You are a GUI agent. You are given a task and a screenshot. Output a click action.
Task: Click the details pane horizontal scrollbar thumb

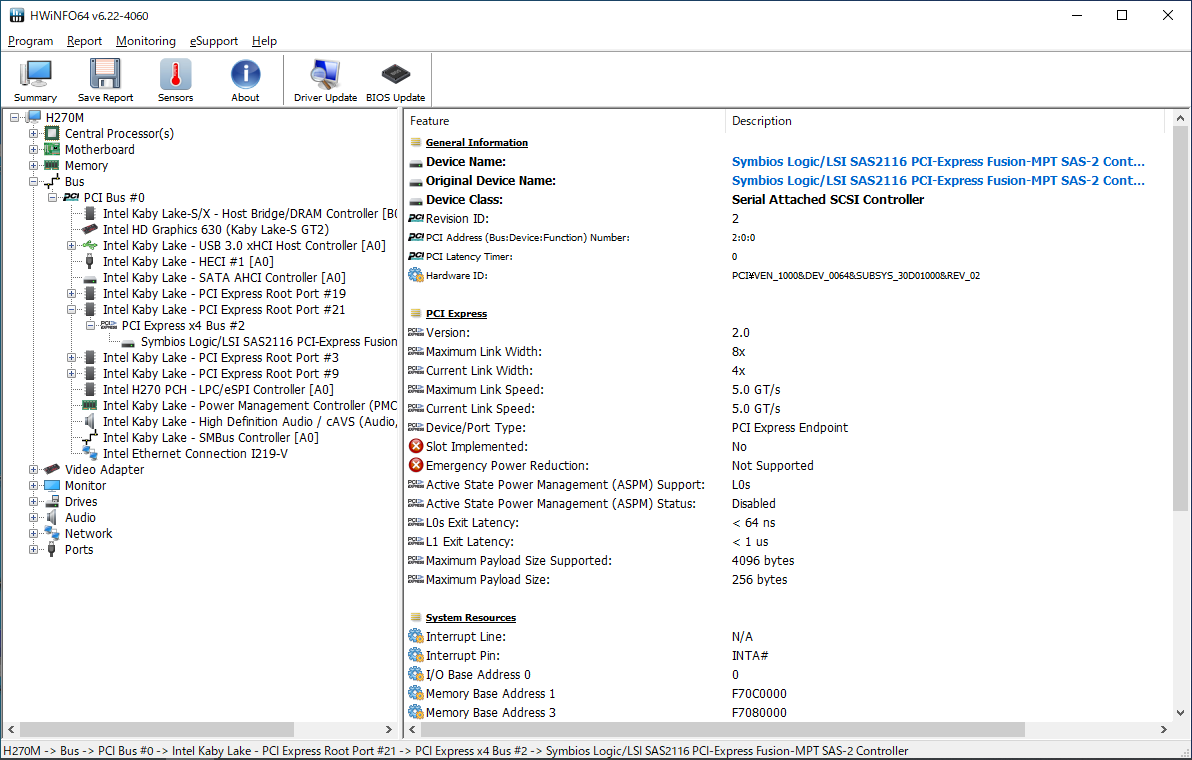(721, 730)
